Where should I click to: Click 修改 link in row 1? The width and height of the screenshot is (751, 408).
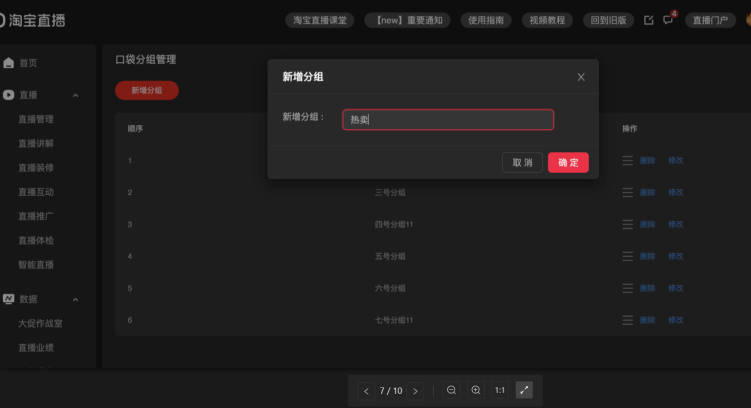[x=676, y=160]
